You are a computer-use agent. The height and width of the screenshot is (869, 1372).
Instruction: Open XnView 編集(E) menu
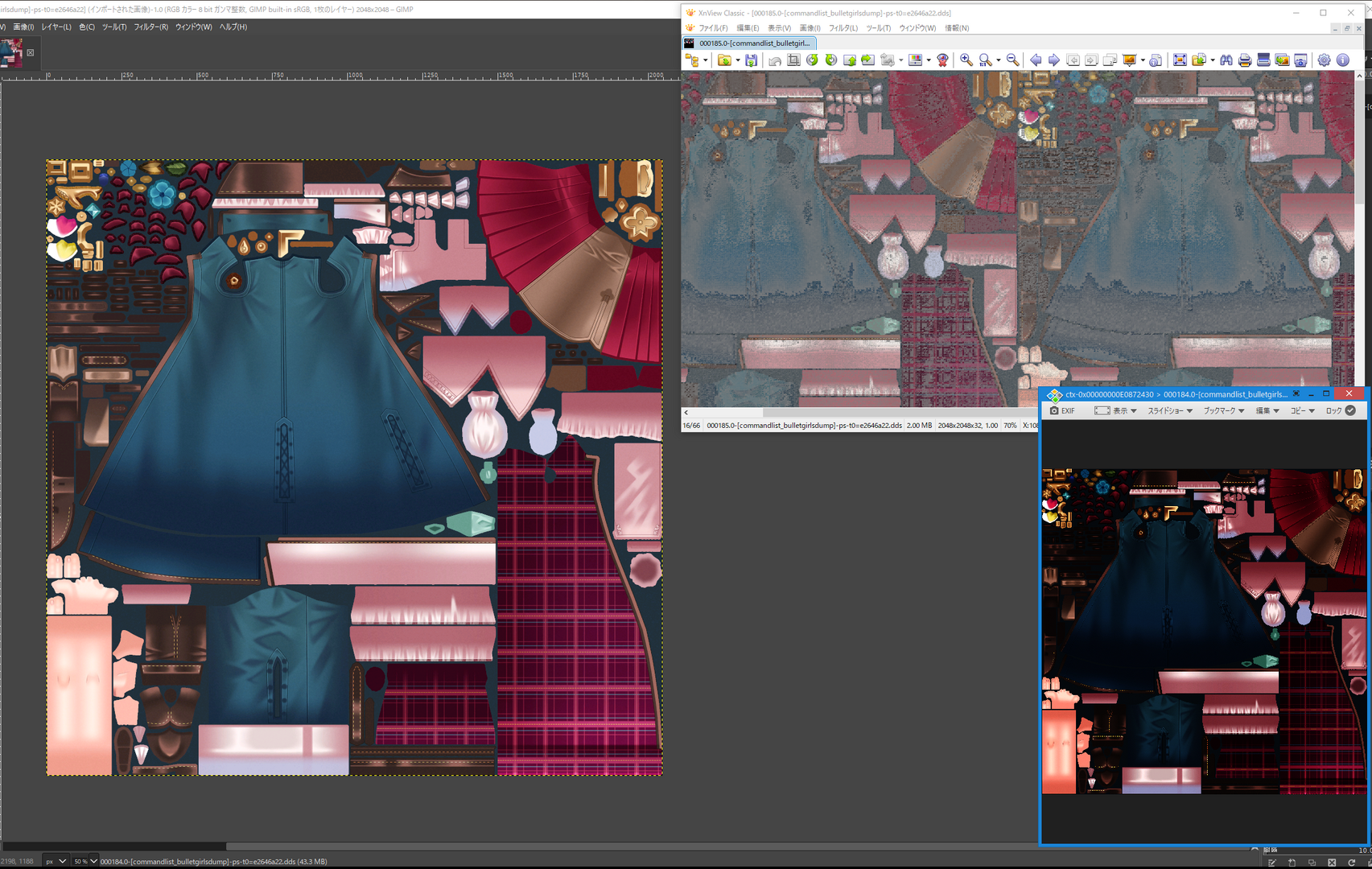(748, 28)
